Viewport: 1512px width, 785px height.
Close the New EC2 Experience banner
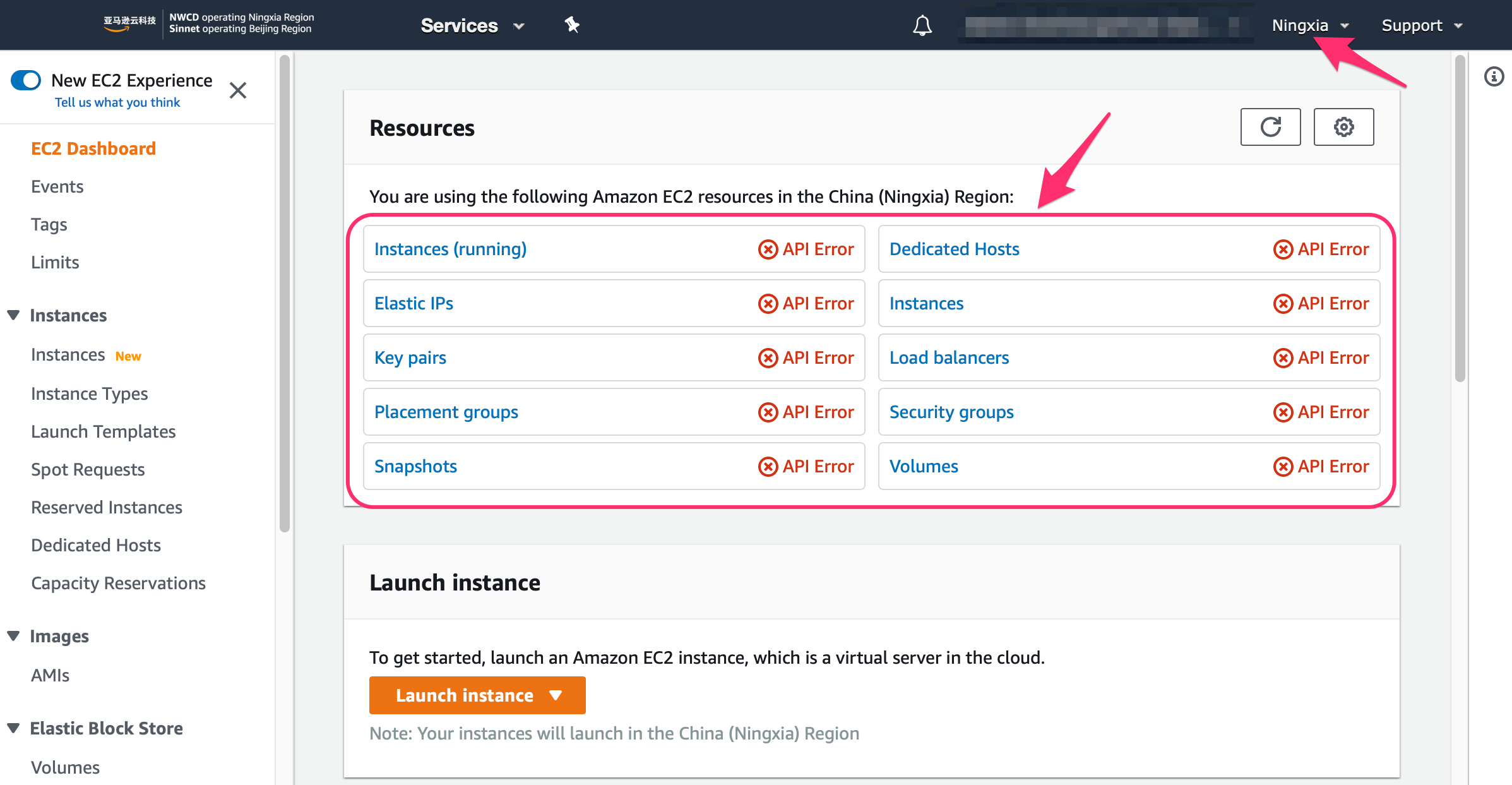(238, 90)
